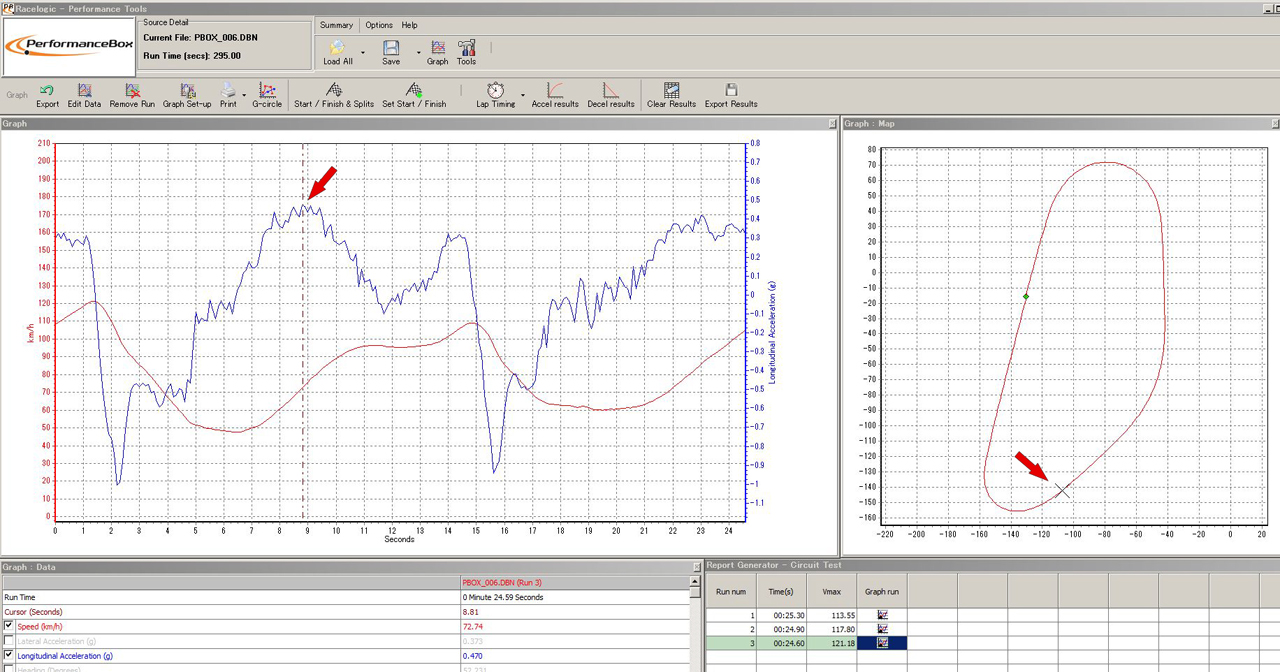
Task: Uncheck the Speed (km/h) checkbox
Action: click(9, 626)
